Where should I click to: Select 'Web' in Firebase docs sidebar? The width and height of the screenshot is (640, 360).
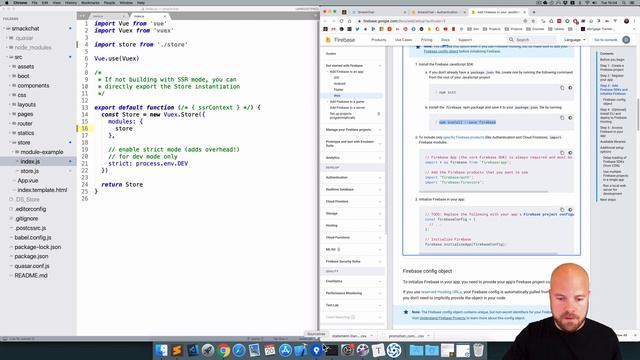(x=337, y=96)
